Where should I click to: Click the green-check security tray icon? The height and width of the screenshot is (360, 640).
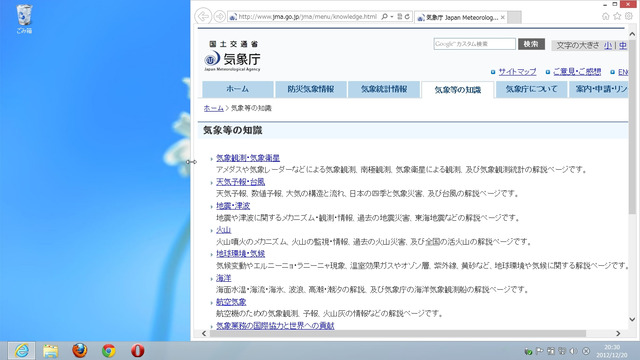point(528,351)
